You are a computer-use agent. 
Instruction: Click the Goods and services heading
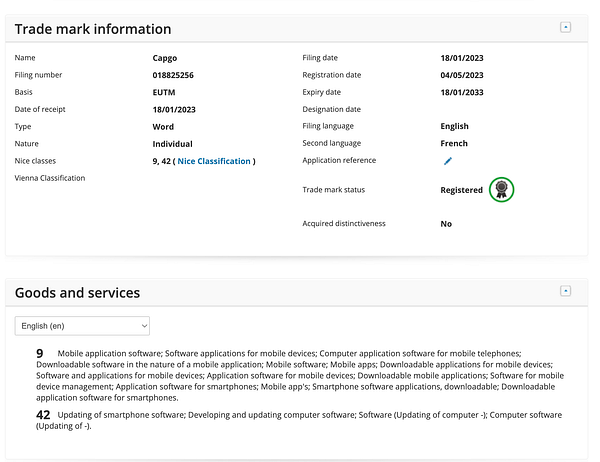[x=77, y=293]
